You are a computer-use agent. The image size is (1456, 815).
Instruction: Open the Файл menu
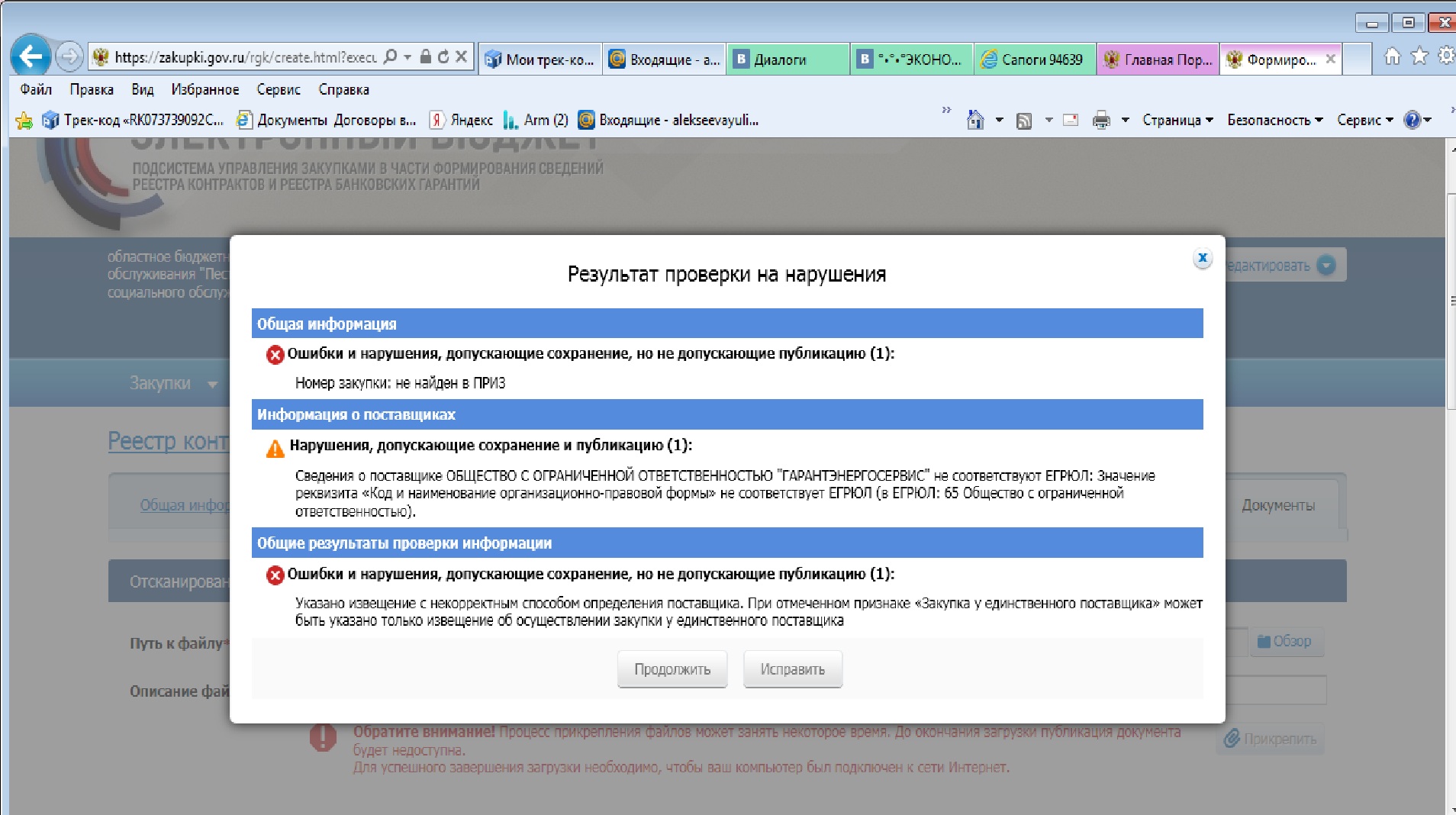click(x=36, y=89)
